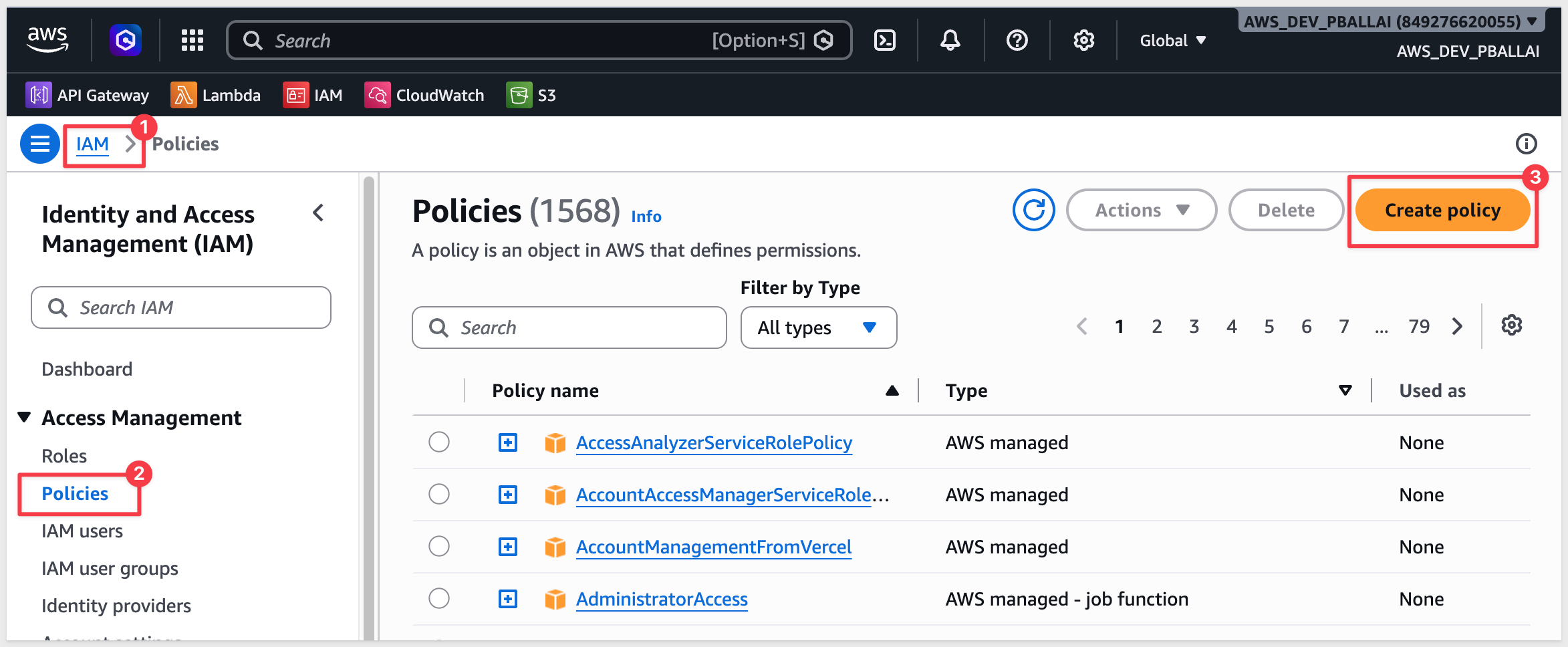The image size is (1568, 647).
Task: Collapse the Access Management section
Action: coord(24,418)
